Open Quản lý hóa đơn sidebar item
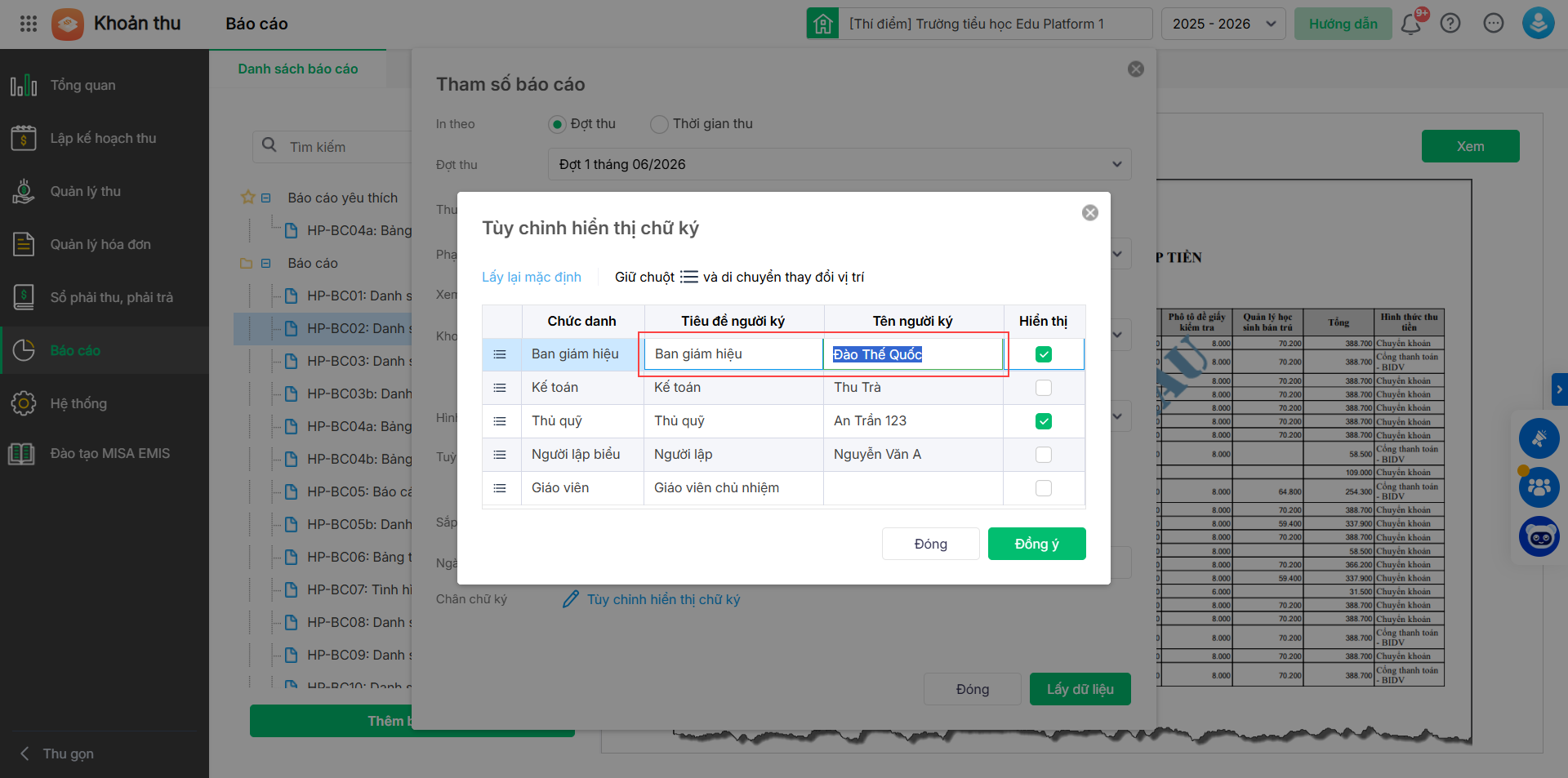The image size is (1568, 778). coord(100,244)
